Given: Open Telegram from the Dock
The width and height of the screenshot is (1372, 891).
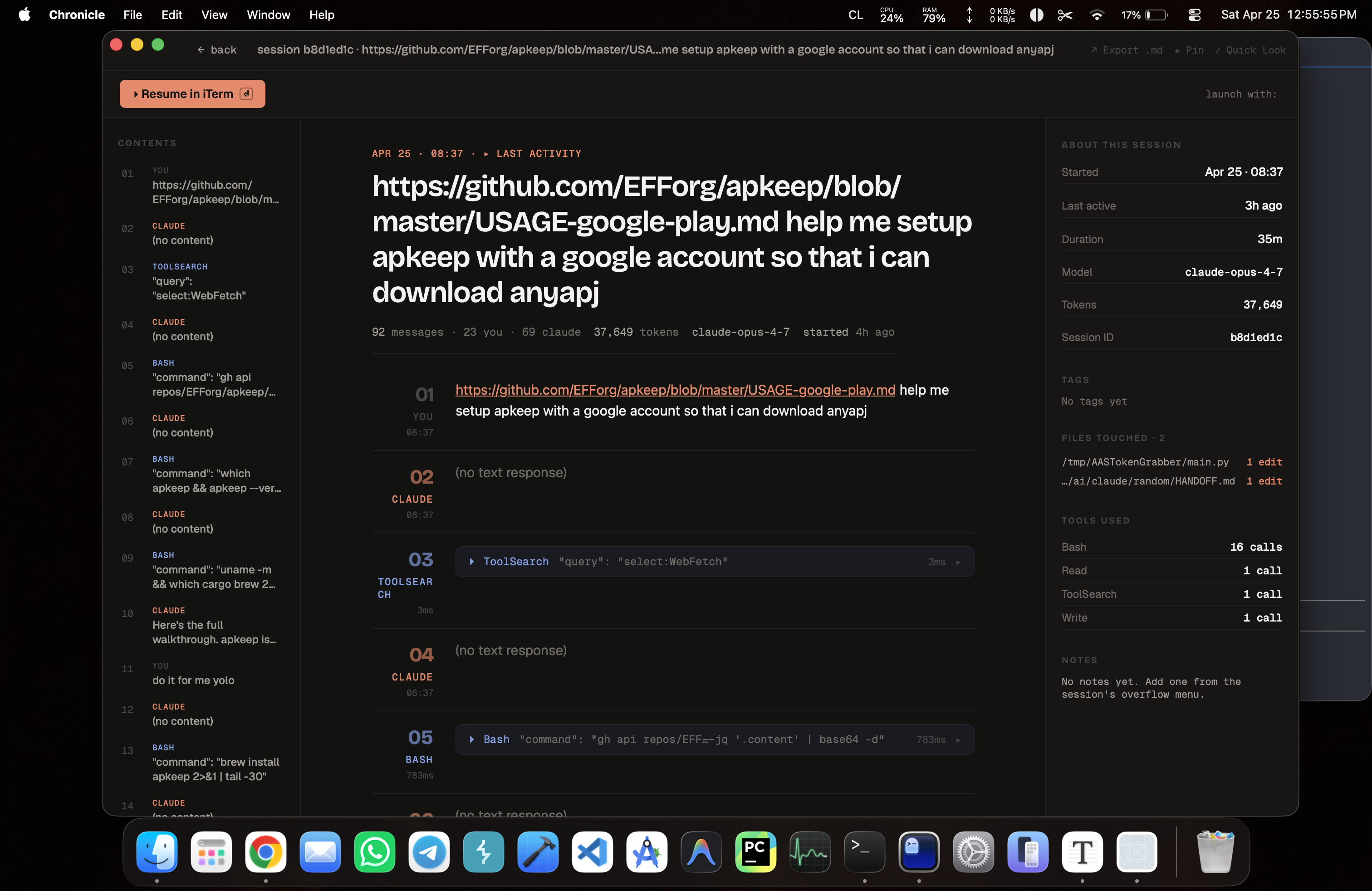Looking at the screenshot, I should pos(429,852).
